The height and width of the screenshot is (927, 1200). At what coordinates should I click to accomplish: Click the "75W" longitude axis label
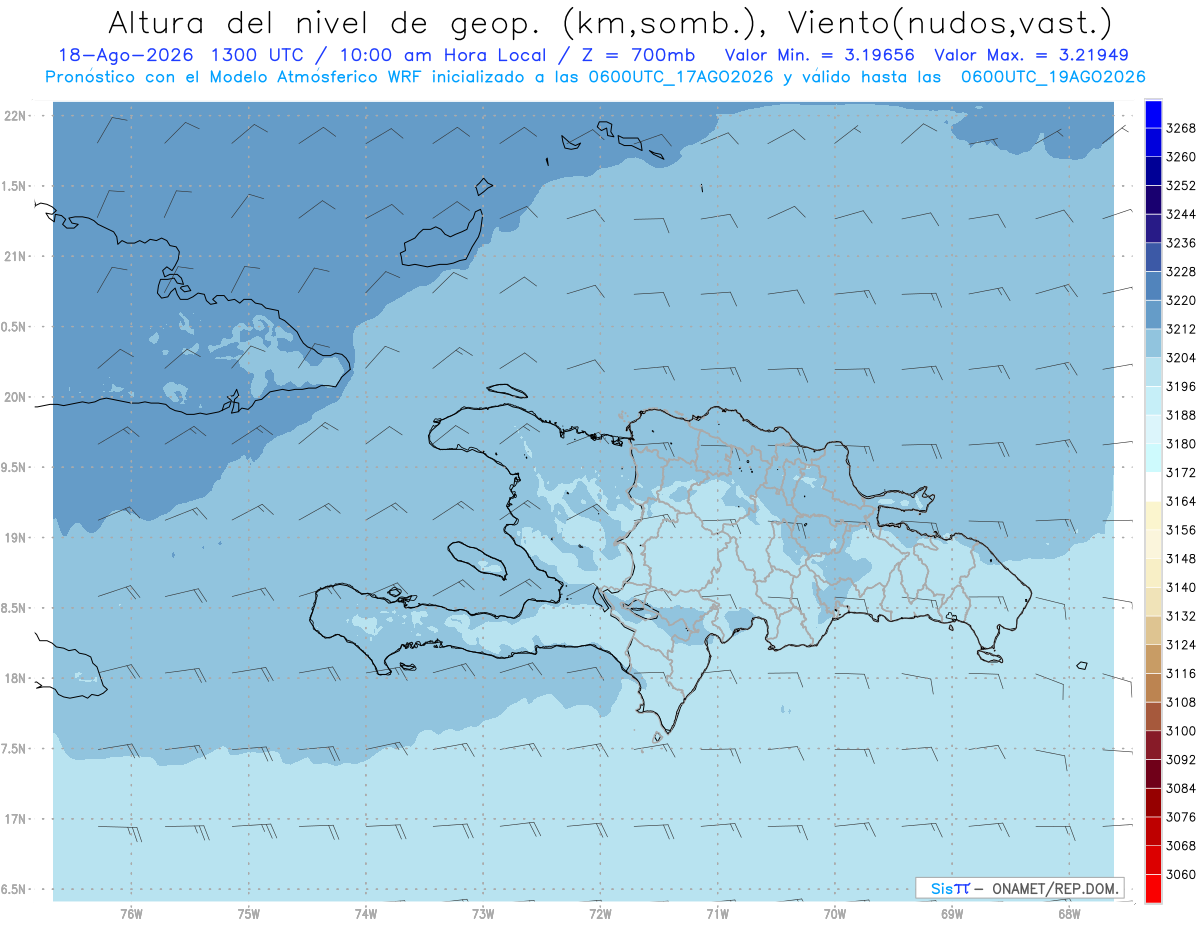249,914
